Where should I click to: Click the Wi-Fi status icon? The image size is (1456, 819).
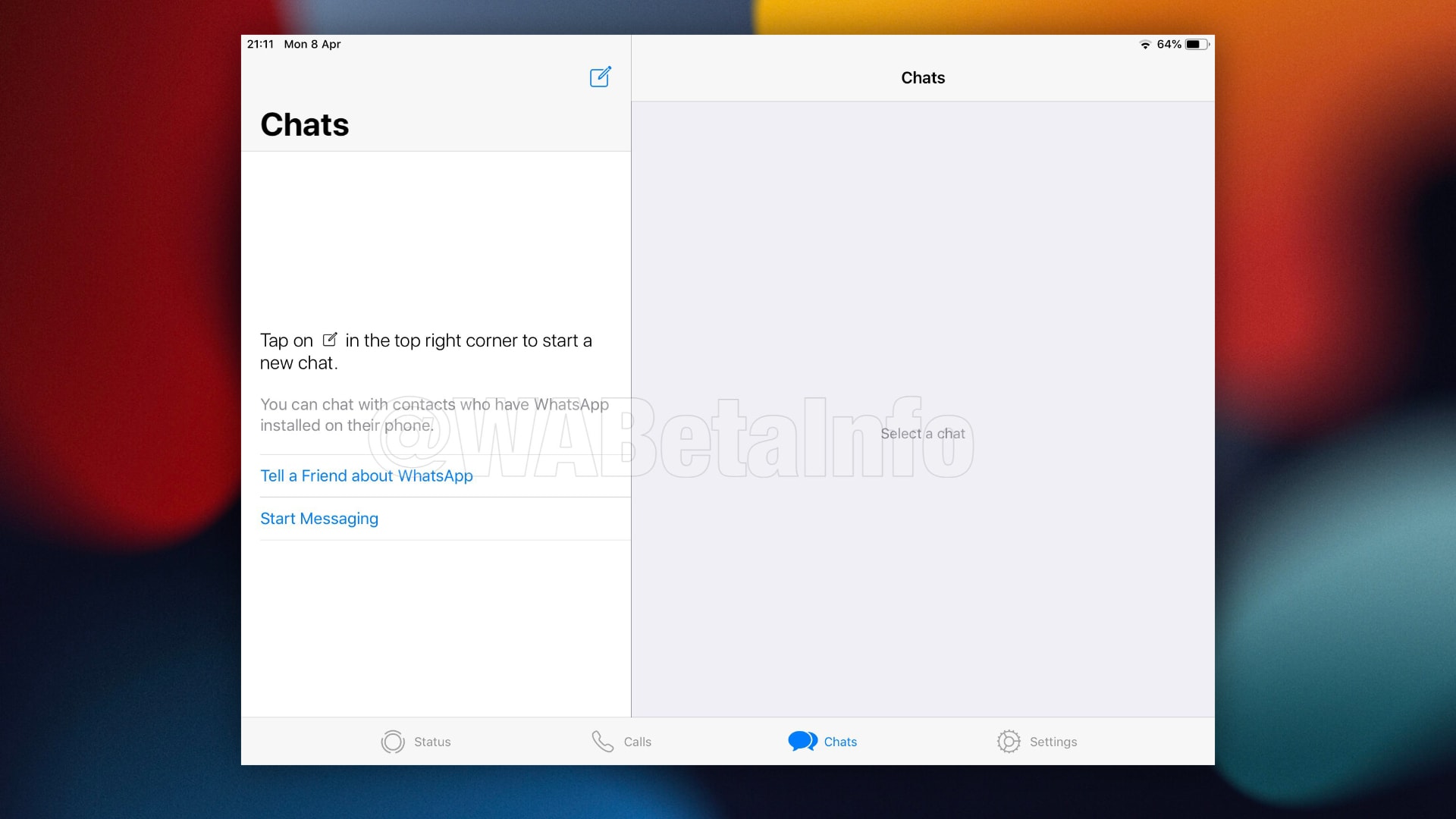tap(1145, 44)
